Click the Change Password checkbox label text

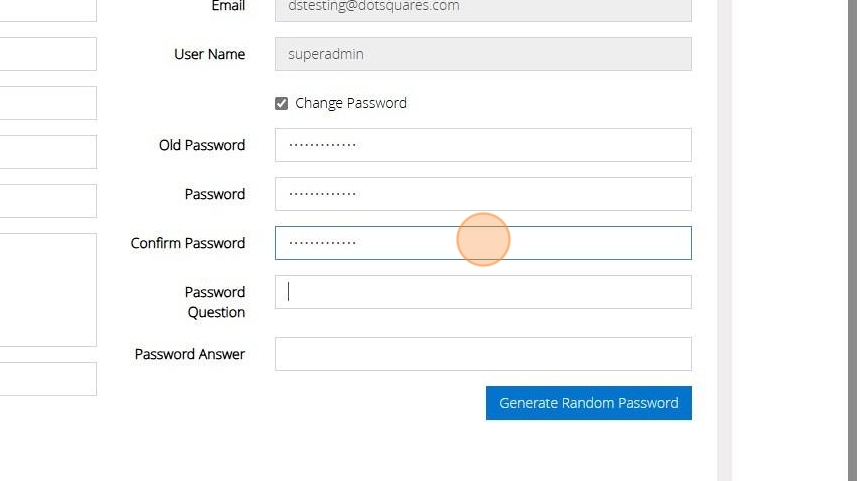tap(351, 103)
